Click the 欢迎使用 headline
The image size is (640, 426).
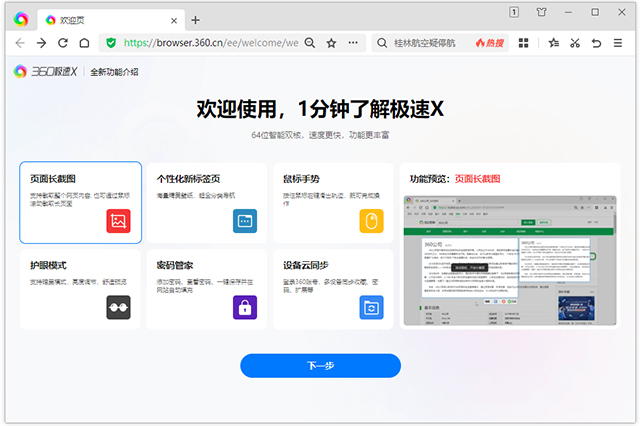[x=320, y=109]
